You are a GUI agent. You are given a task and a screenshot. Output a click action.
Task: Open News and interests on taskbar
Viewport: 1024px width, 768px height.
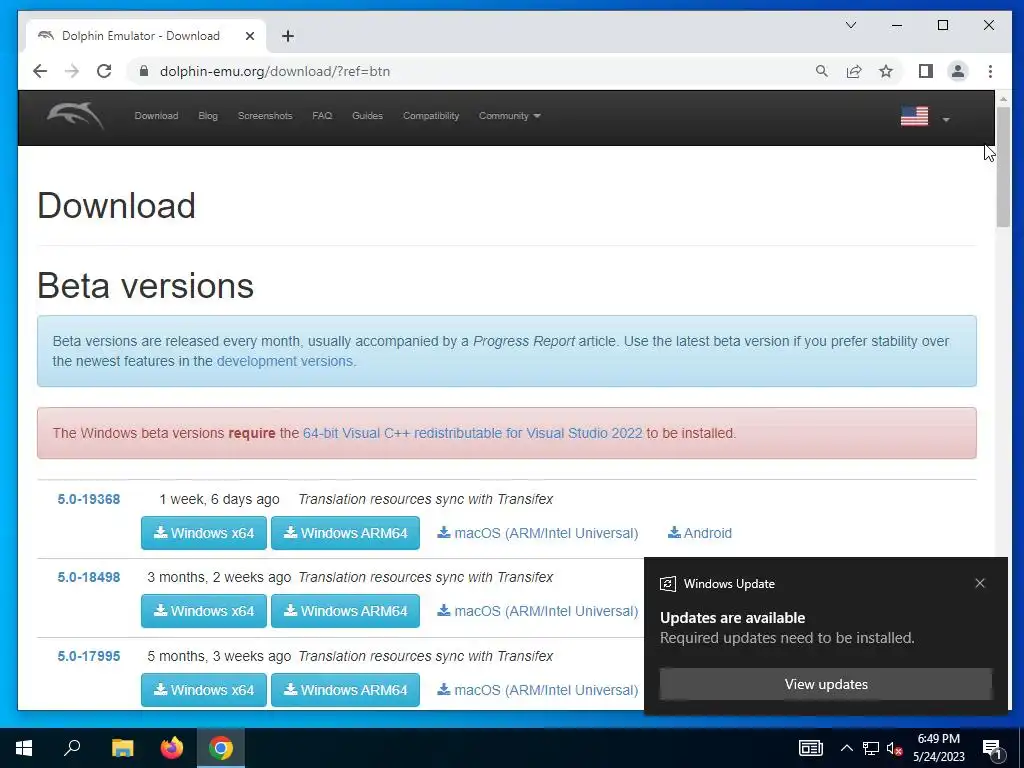(x=810, y=748)
